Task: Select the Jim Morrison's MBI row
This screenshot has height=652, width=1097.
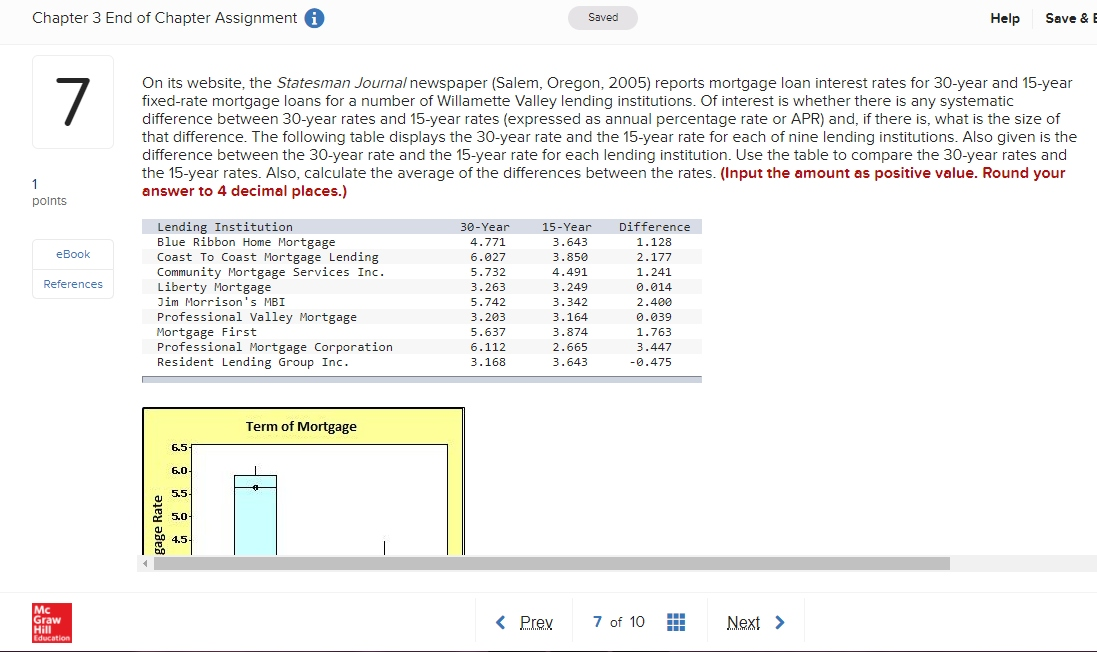Action: (422, 302)
